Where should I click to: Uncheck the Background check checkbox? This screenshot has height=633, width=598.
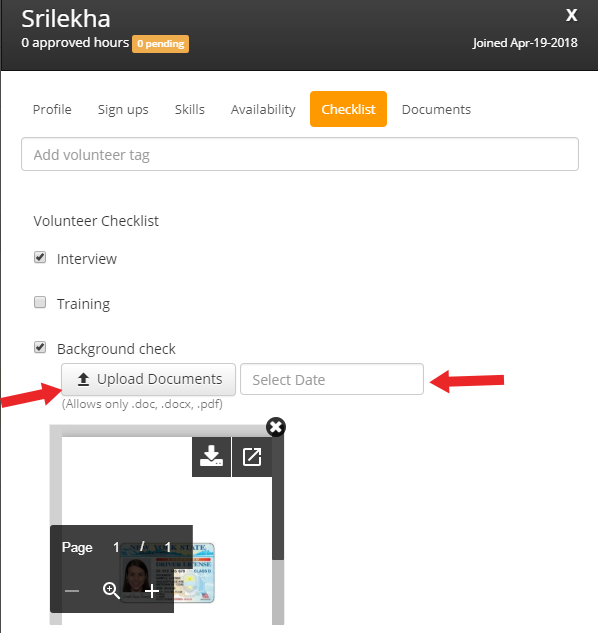tap(40, 347)
